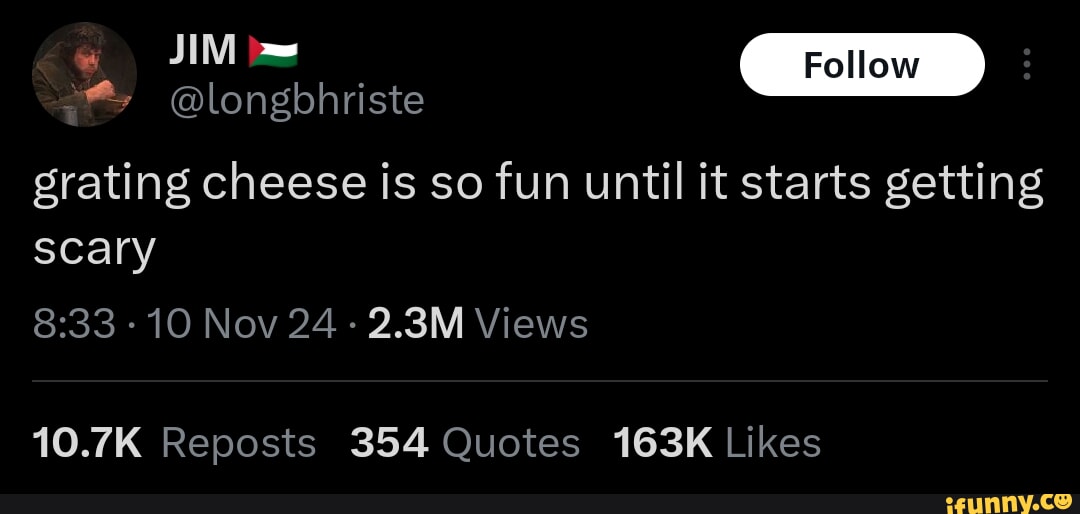Viewport: 1080px width, 514px height.
Task: Open the JIM display name profile link
Action: (x=203, y=50)
